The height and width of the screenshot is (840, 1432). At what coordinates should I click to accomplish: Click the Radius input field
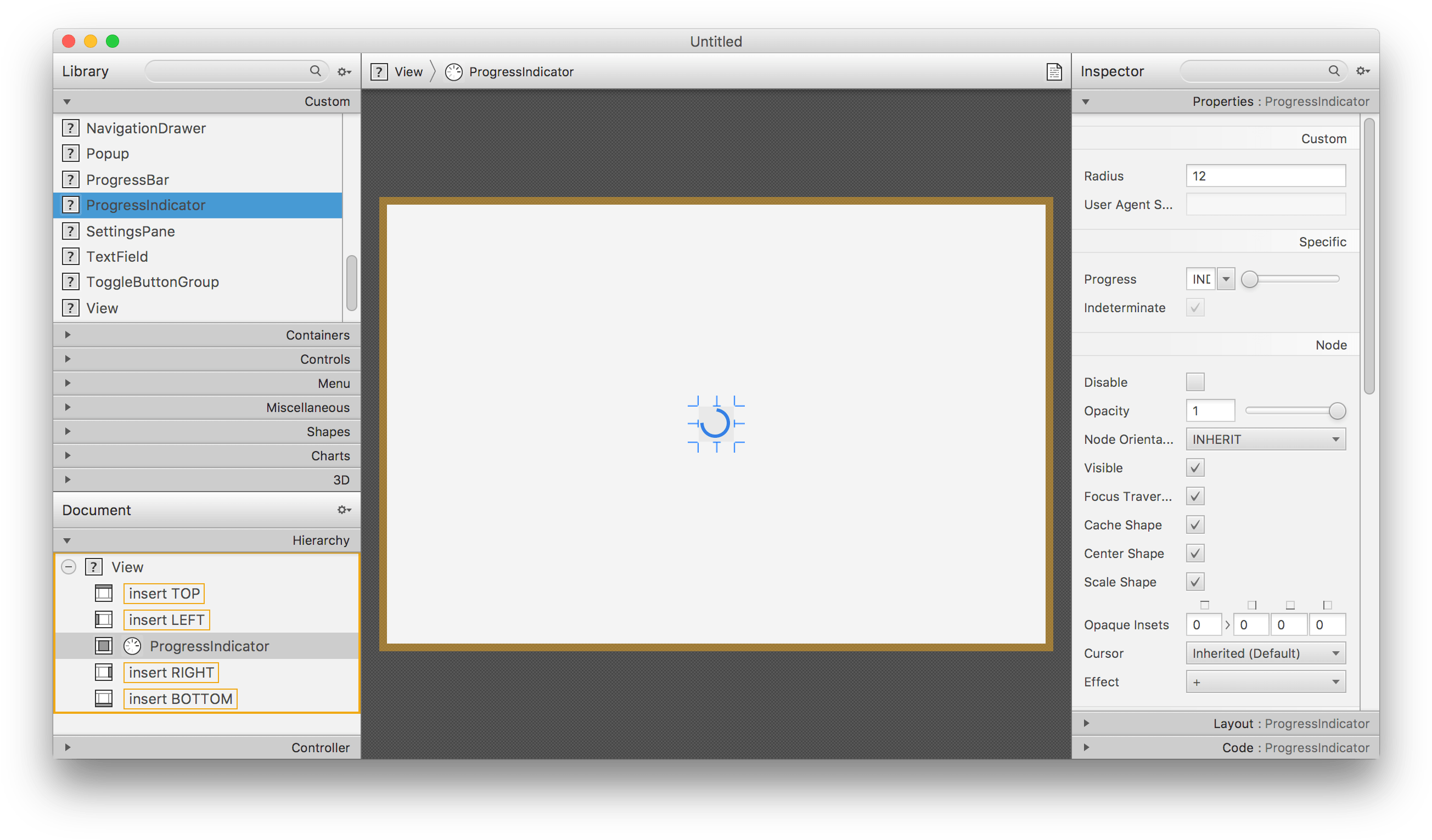pyautogui.click(x=1266, y=176)
